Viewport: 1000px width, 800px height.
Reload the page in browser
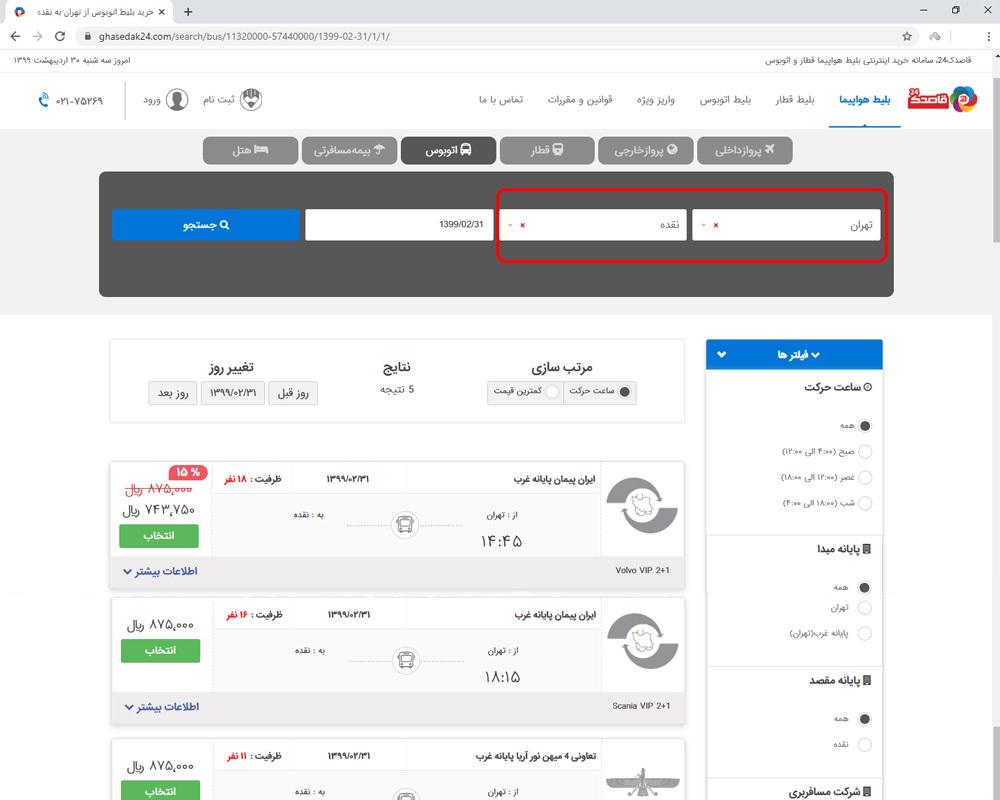(60, 36)
